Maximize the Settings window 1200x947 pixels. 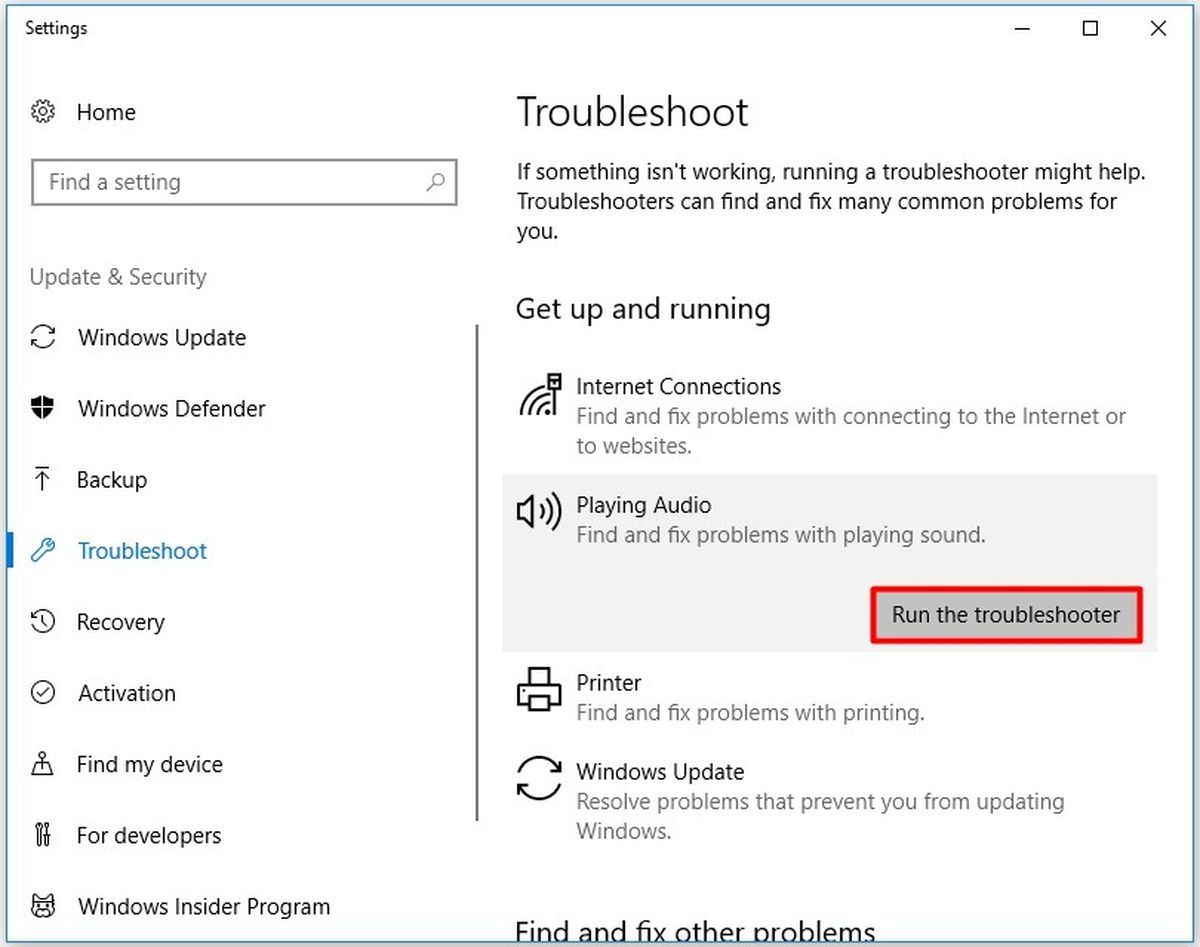[x=1090, y=29]
